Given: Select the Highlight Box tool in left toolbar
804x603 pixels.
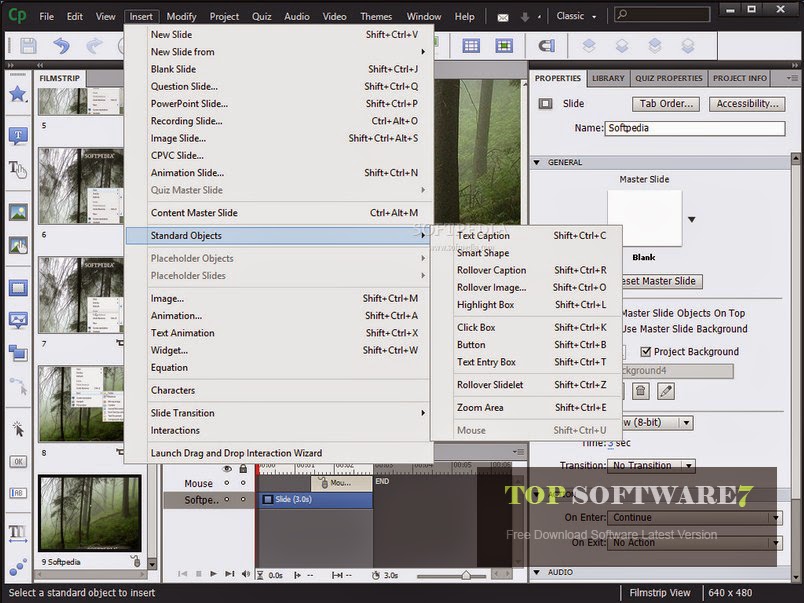Looking at the screenshot, I should click(18, 288).
